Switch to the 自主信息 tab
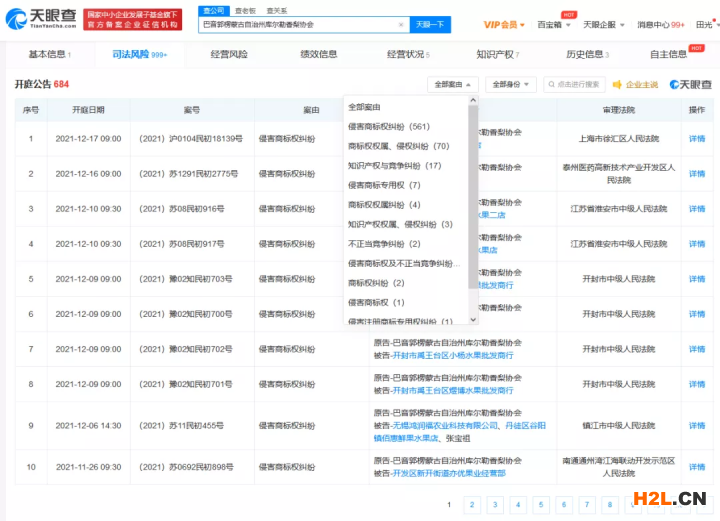 [x=669, y=55]
